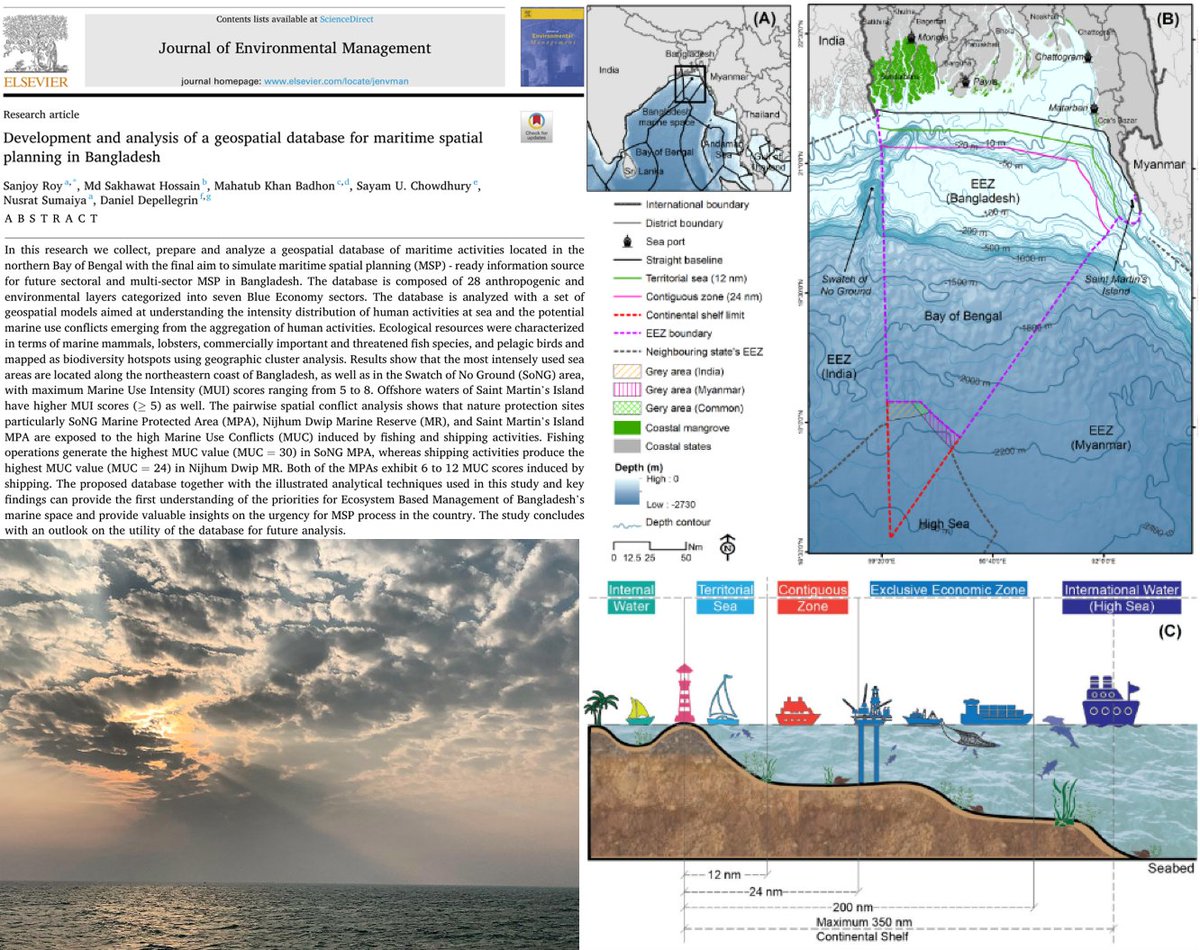1200x950 pixels.
Task: Click the Coastal mangrove green swatch
Action: coord(627,427)
